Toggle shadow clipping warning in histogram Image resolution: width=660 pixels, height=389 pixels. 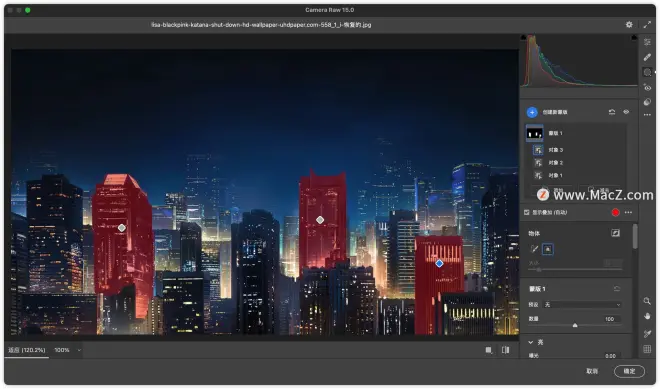coord(524,37)
